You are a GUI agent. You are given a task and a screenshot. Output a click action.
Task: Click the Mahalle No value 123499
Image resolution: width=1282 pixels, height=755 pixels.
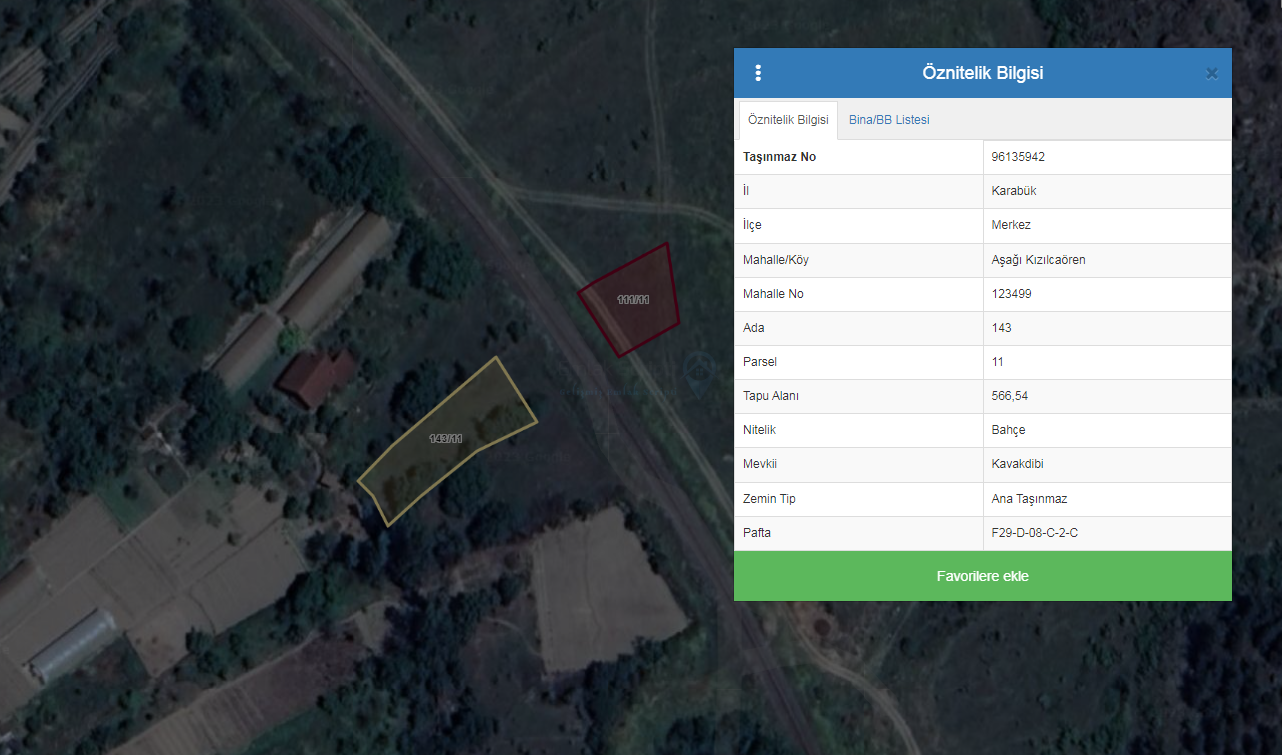(x=1011, y=294)
